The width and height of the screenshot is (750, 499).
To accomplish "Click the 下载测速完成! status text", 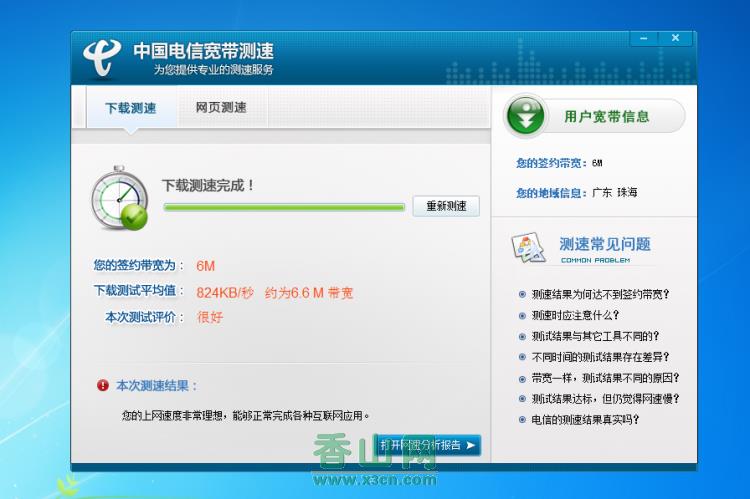I will click(208, 185).
